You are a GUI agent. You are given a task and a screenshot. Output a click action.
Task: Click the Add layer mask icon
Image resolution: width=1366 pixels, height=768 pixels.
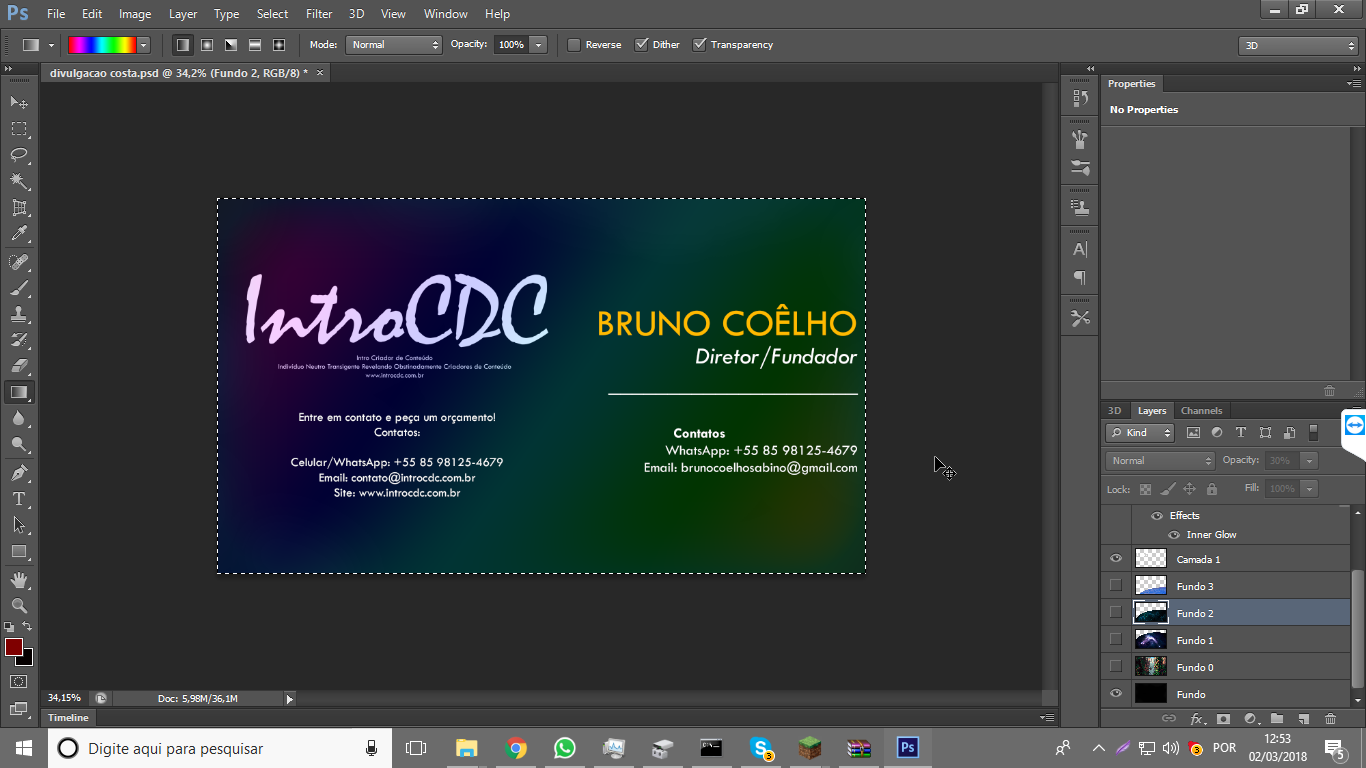pyautogui.click(x=1223, y=718)
